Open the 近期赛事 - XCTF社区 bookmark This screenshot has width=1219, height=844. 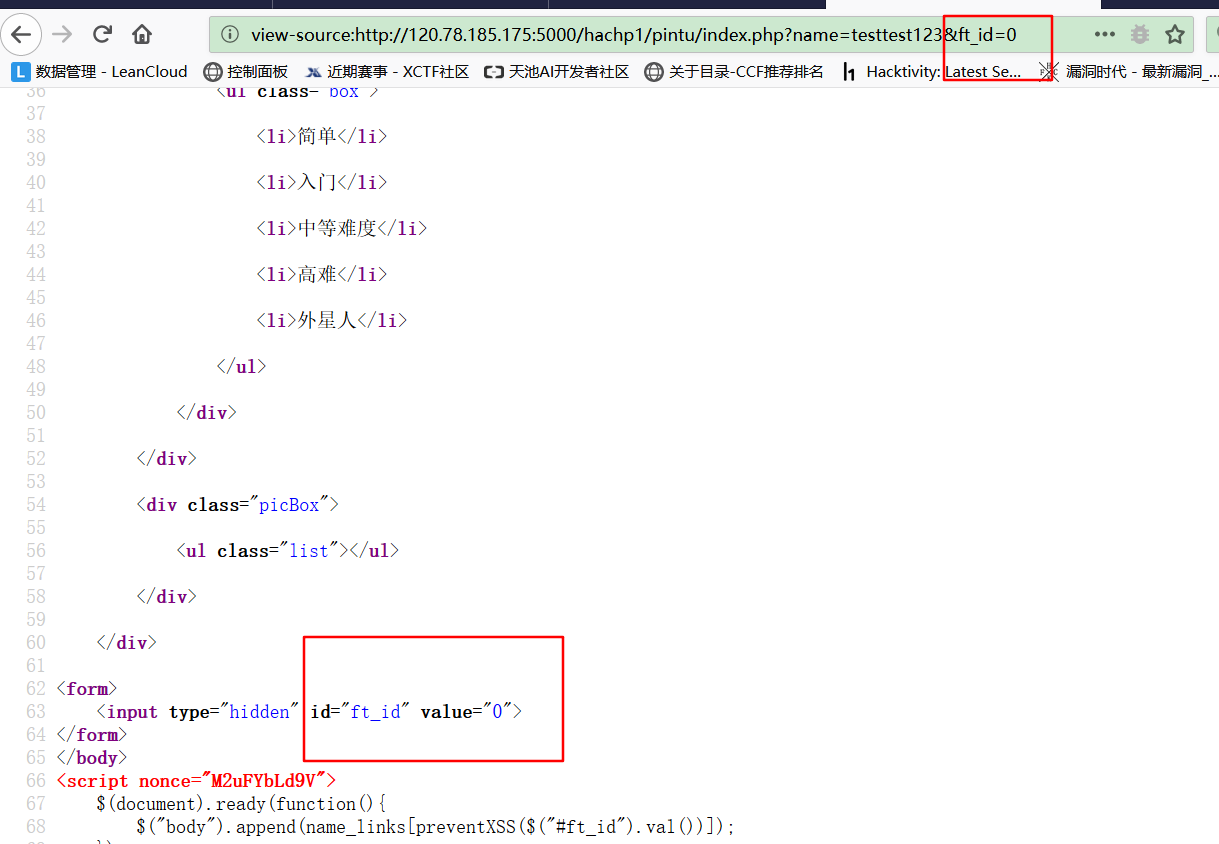397,72
